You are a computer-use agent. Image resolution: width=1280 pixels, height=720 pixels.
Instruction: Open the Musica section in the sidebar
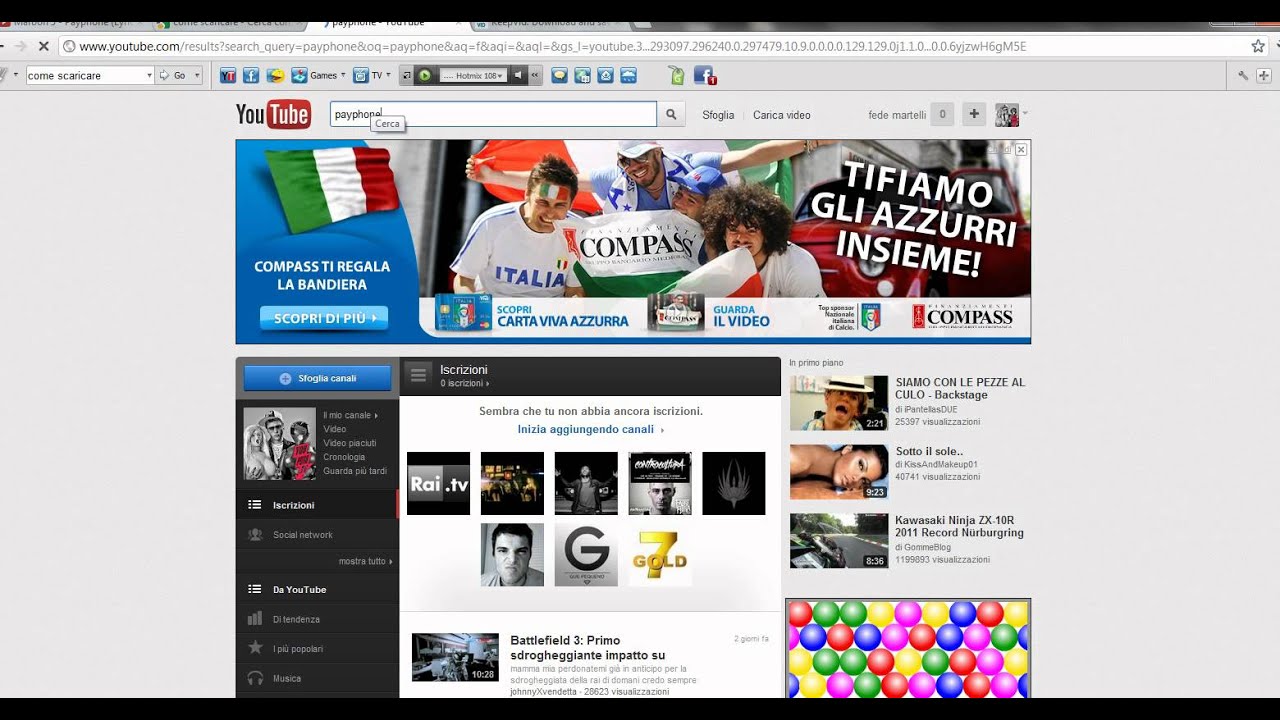point(287,679)
